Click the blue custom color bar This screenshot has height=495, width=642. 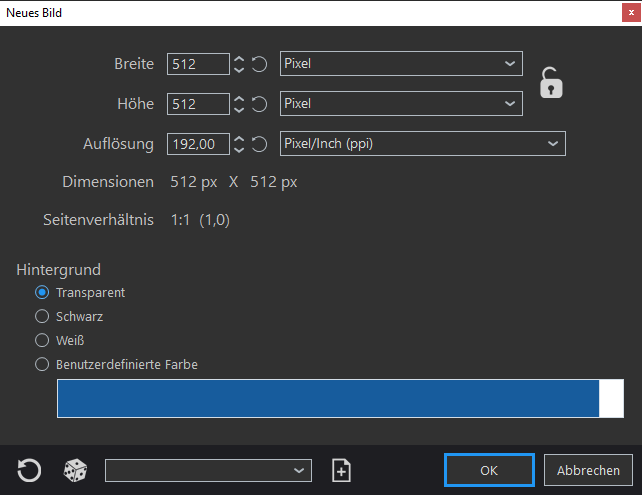(x=327, y=398)
